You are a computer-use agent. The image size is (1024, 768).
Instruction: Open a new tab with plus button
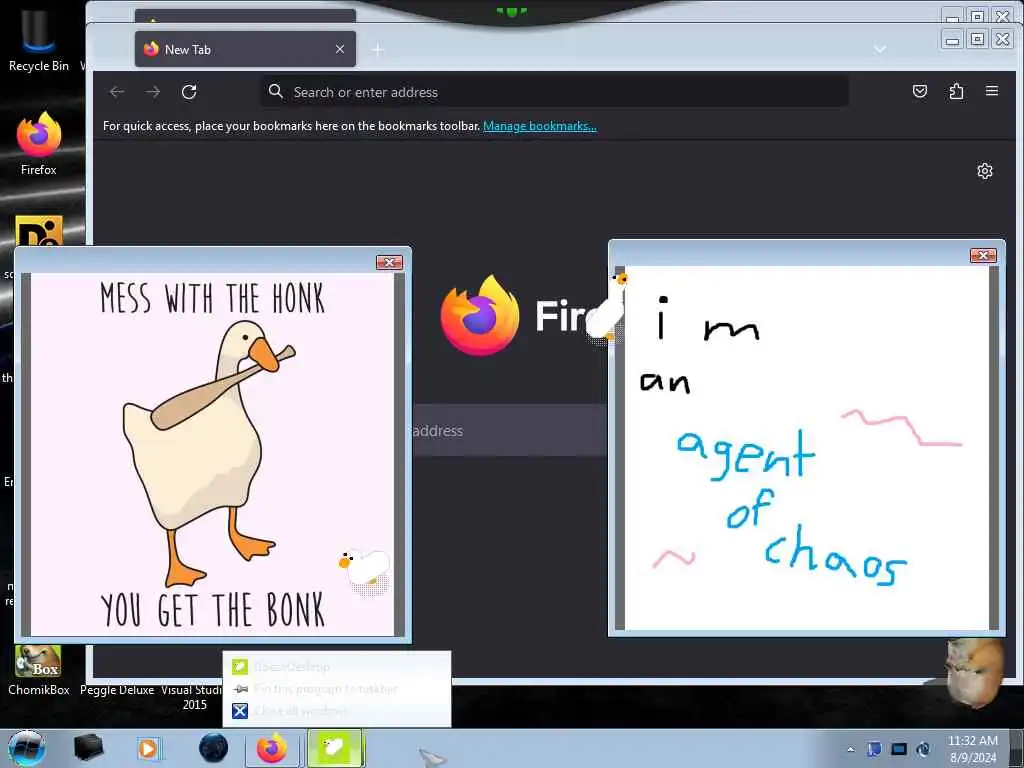(377, 50)
